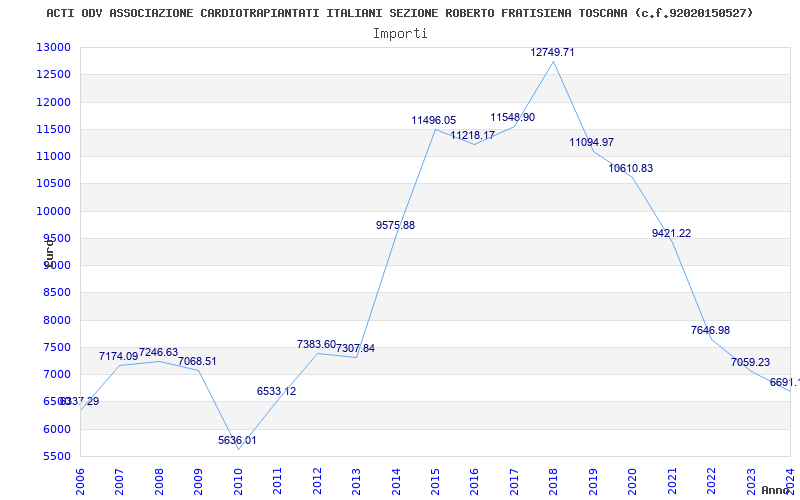Click the data label 9575.88
800x500 pixels.
[x=395, y=225]
